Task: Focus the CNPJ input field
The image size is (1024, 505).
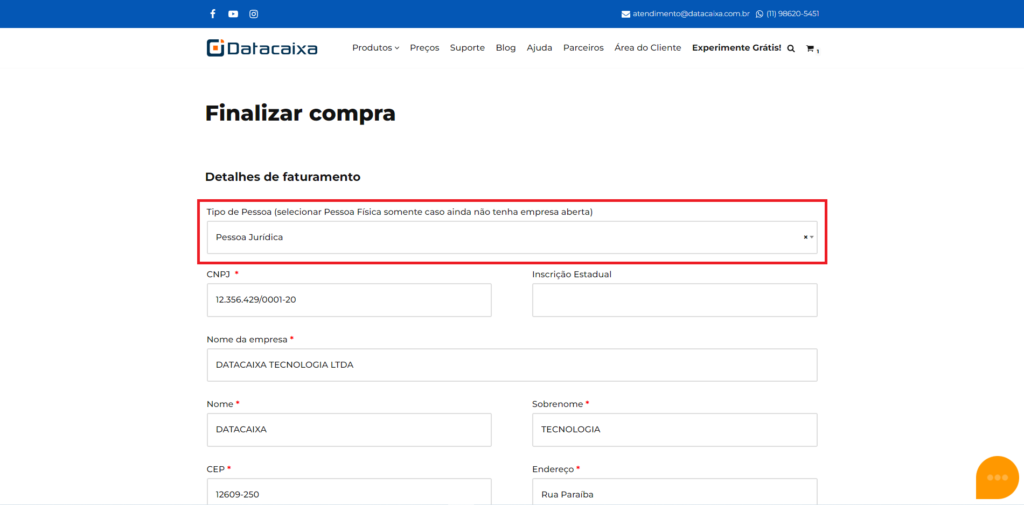Action: [349, 300]
